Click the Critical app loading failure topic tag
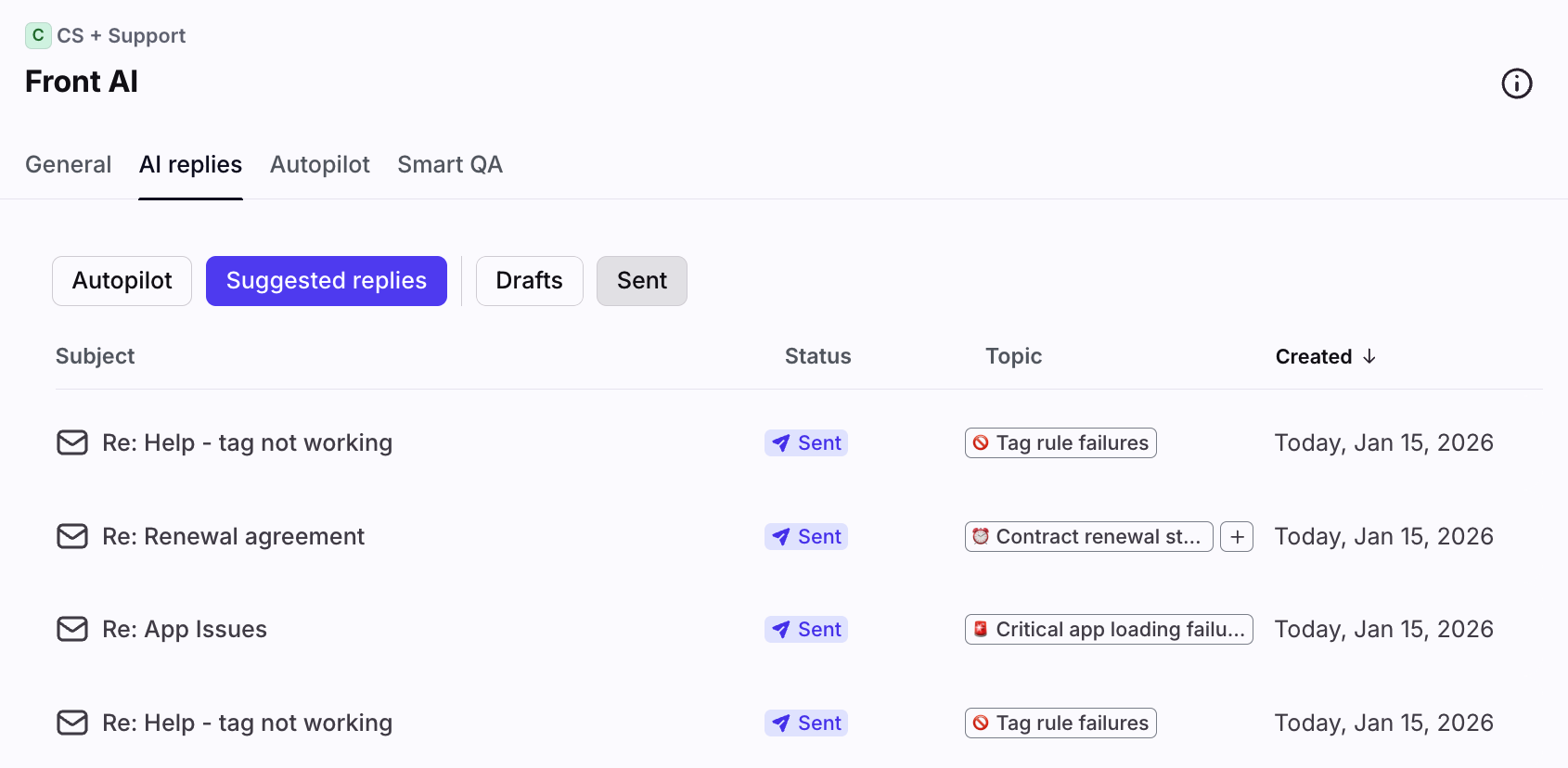 pyautogui.click(x=1108, y=630)
